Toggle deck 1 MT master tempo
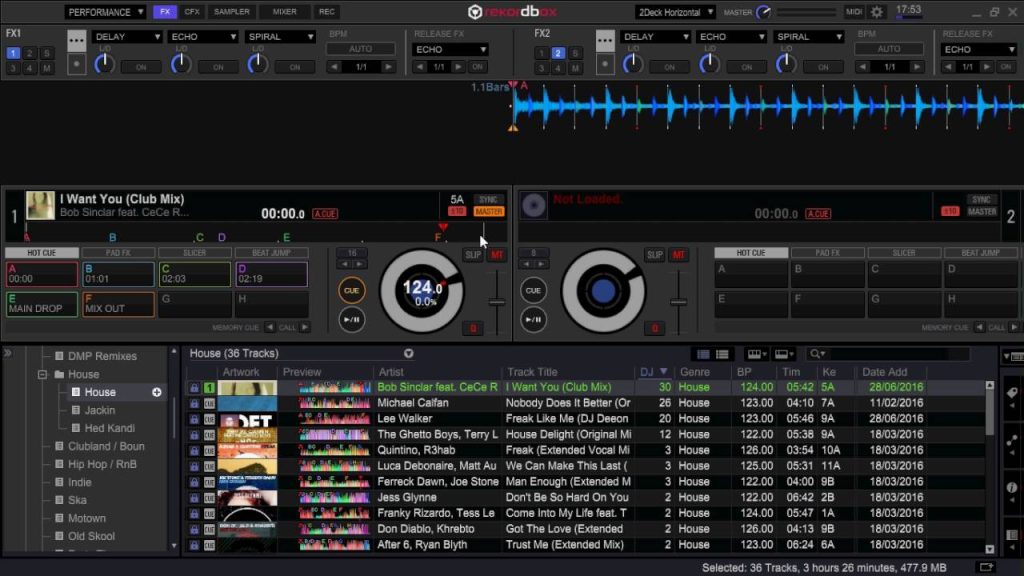1024x576 pixels. coord(497,255)
